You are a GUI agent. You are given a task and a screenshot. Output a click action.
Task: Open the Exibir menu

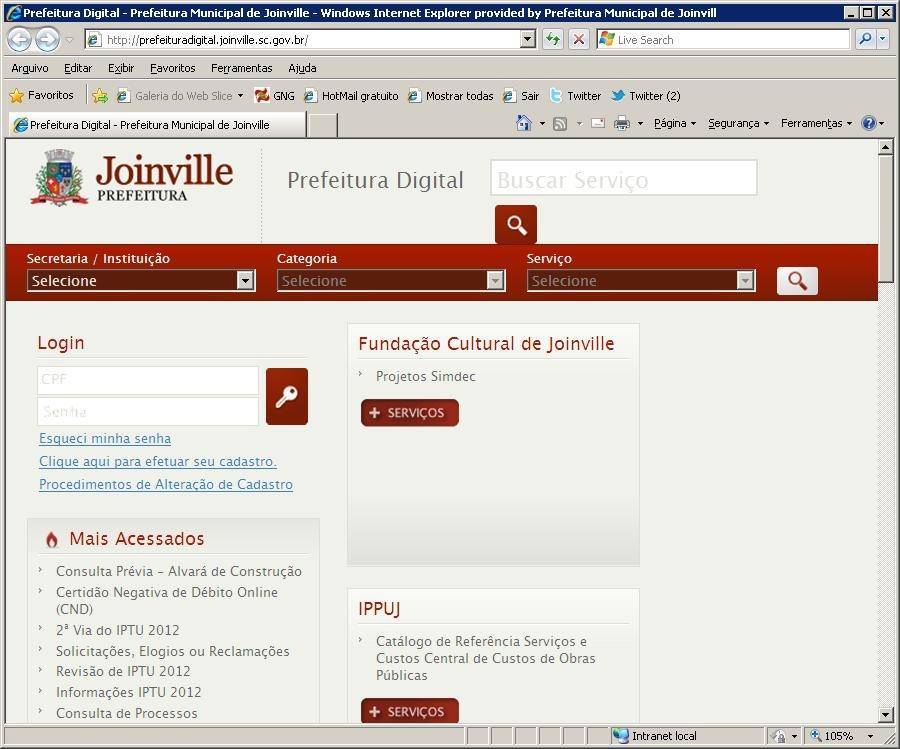tap(121, 68)
